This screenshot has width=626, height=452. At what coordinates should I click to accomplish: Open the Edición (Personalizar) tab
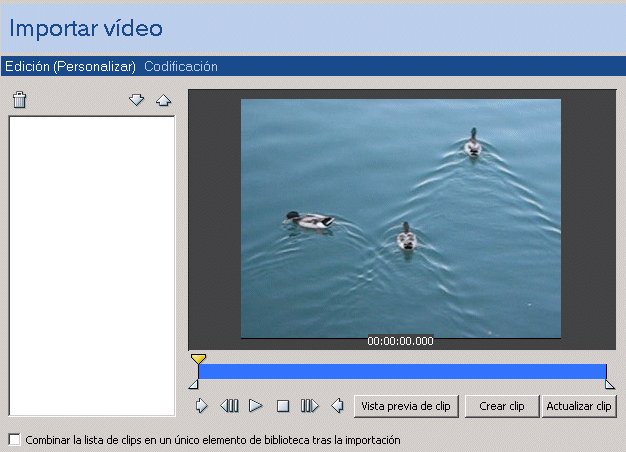tap(69, 67)
